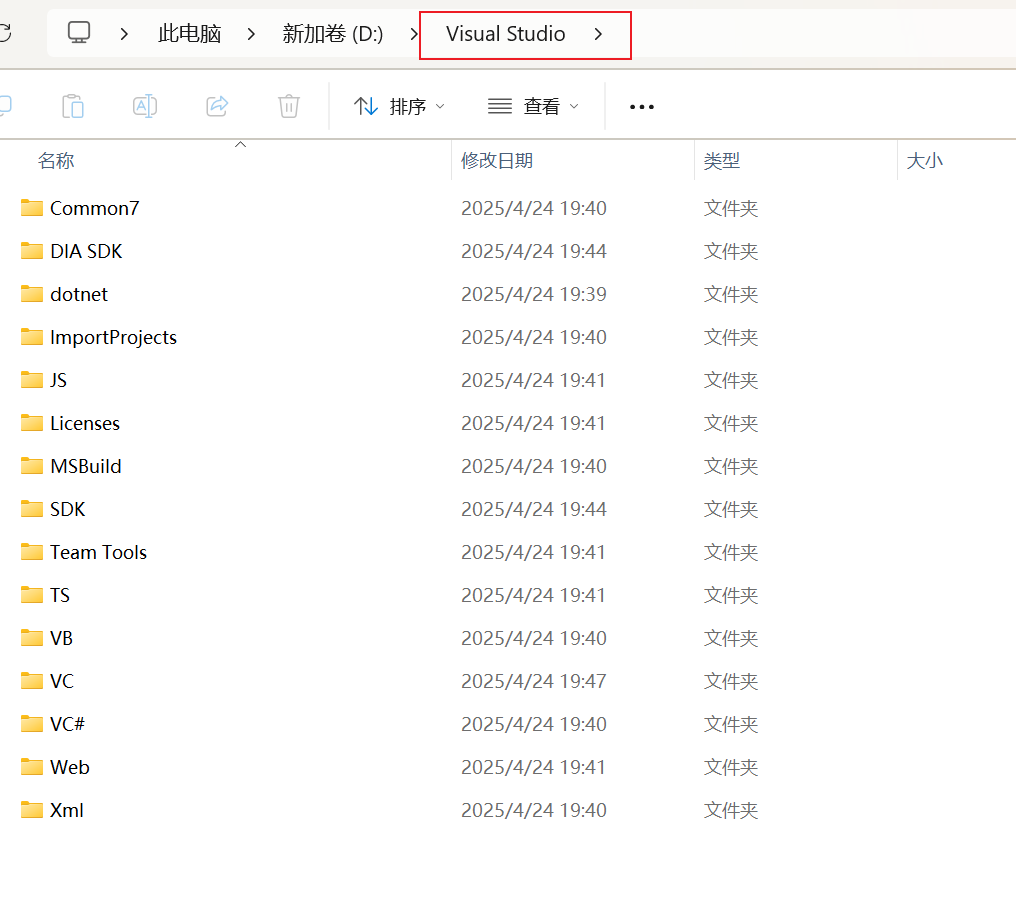Click the ImportProjects folder icon
Screen dimensions: 1016x903
[x=32, y=337]
